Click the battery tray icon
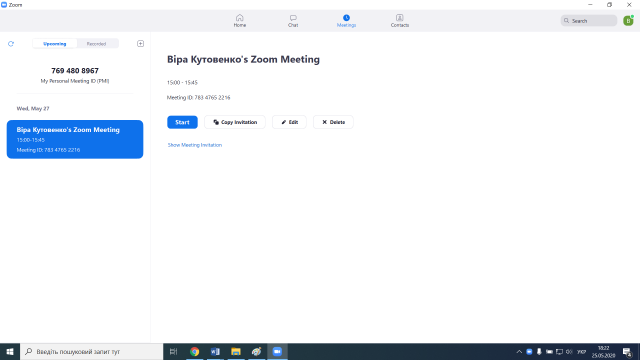Screen dimensions: 640x360 549,351
